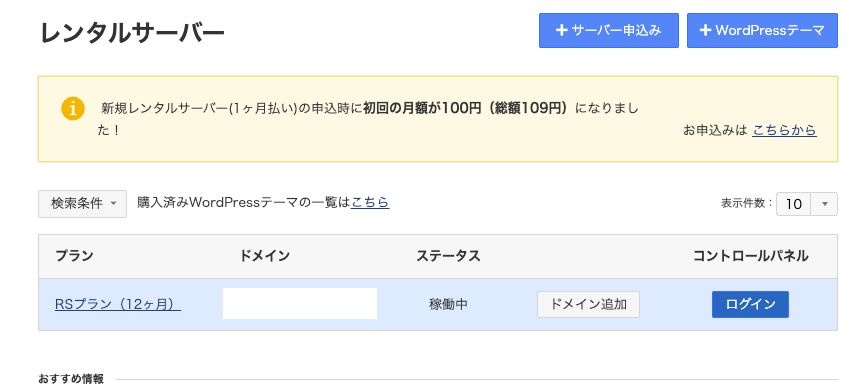Select the 表示件数 value field showing 10
Viewport: 849px width, 387px height.
pos(794,204)
